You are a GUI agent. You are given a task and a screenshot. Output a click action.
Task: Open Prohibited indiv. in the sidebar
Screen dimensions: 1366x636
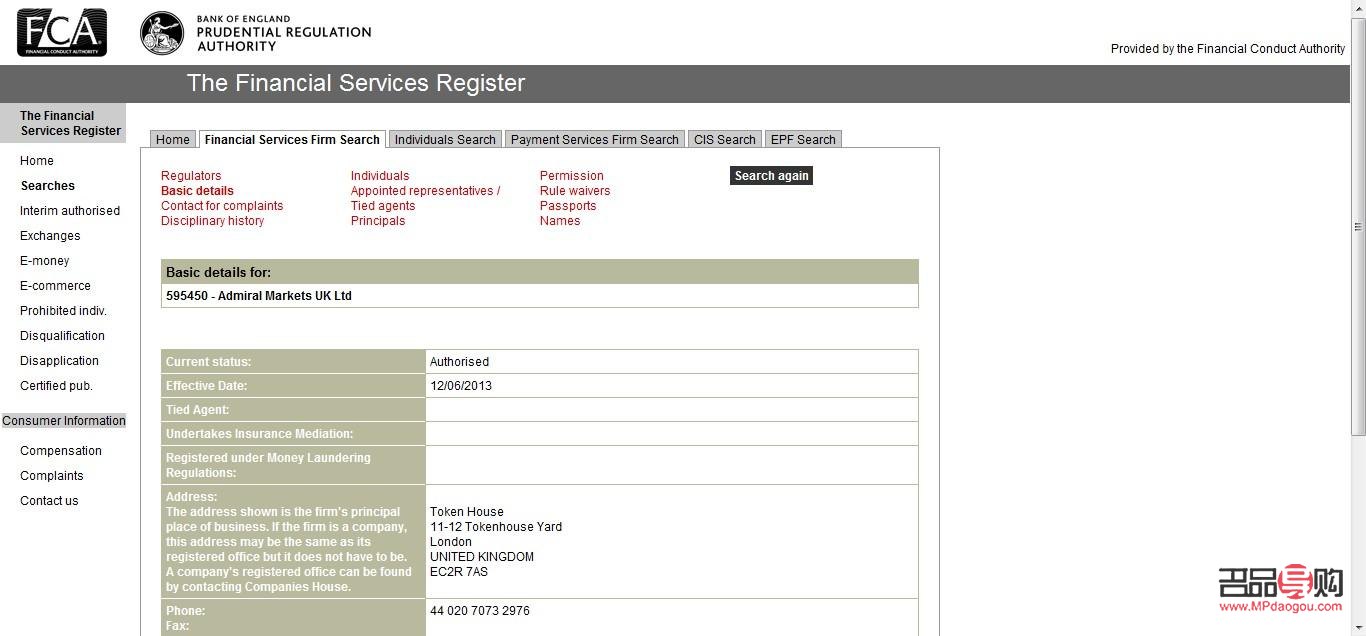point(63,311)
